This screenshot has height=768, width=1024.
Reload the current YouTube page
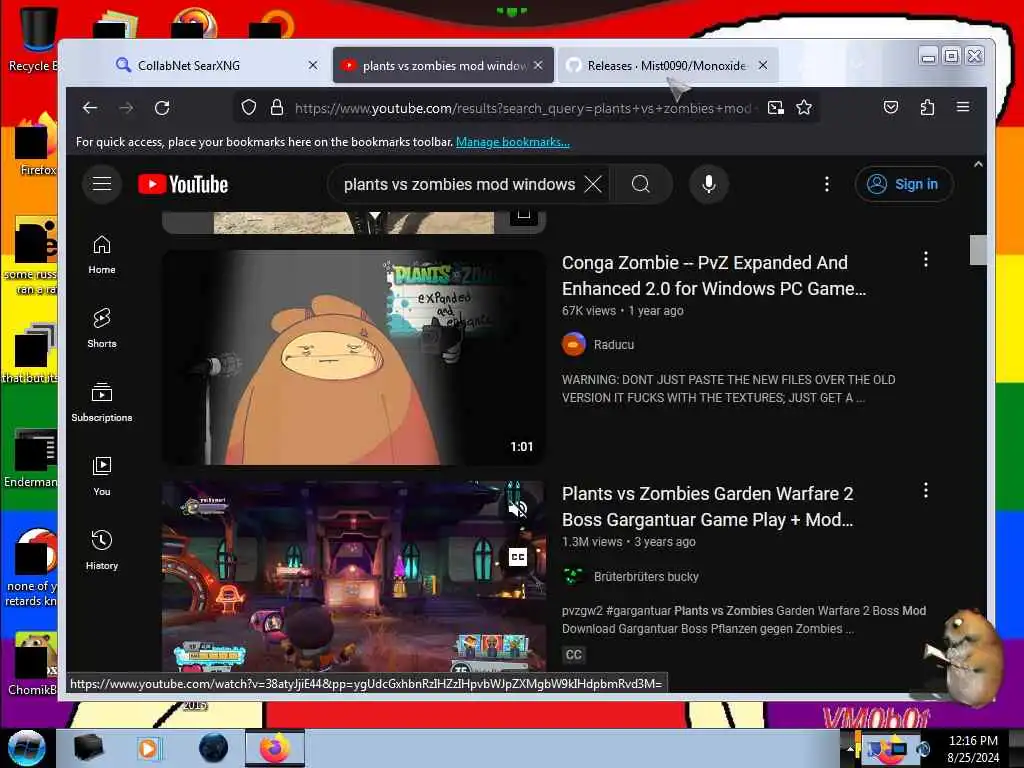point(162,108)
